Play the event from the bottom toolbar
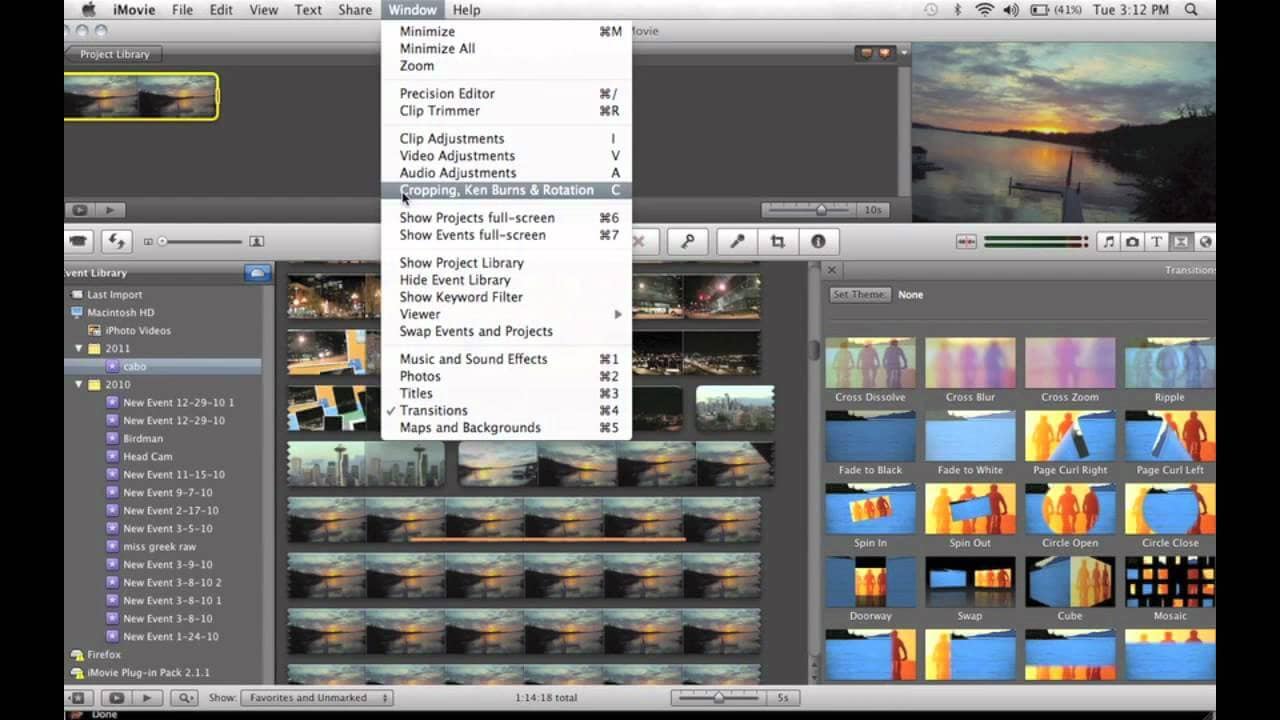1280x720 pixels. (x=147, y=698)
